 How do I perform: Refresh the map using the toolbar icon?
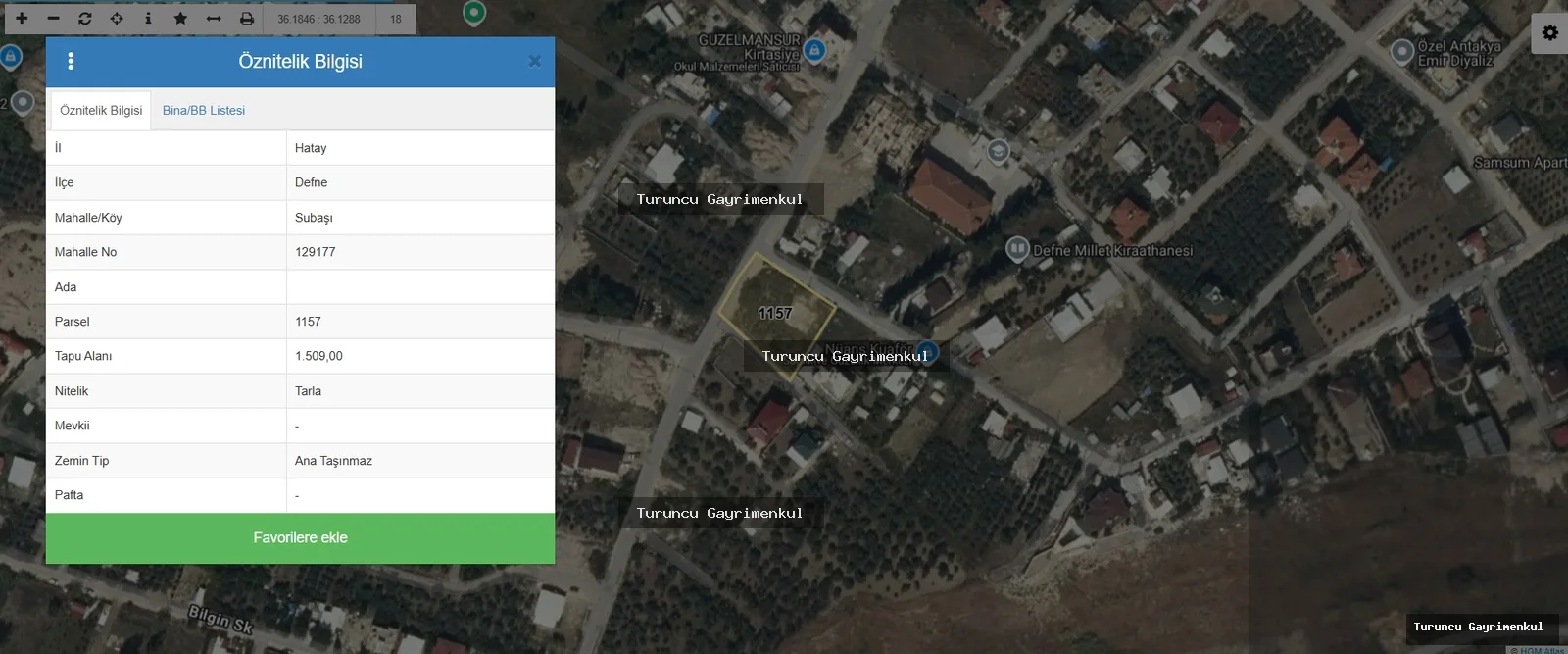click(85, 19)
